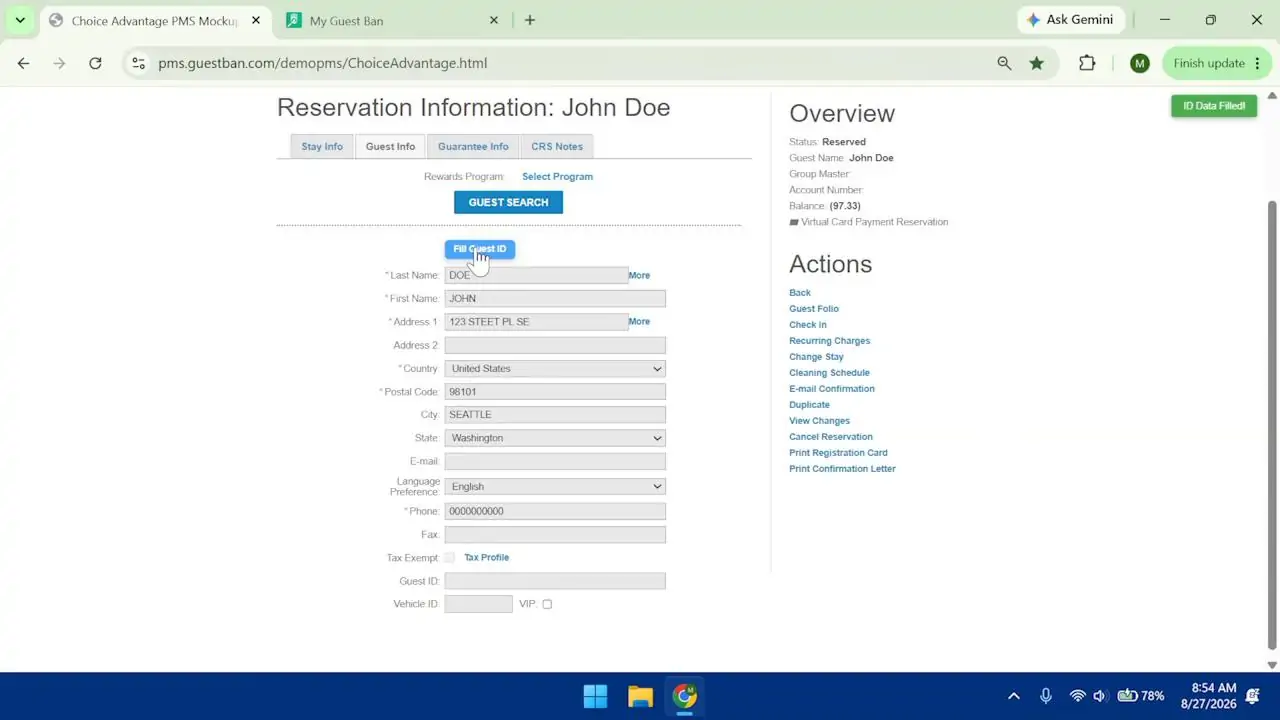Open the Guest Folio link
1280x720 pixels.
(x=814, y=309)
